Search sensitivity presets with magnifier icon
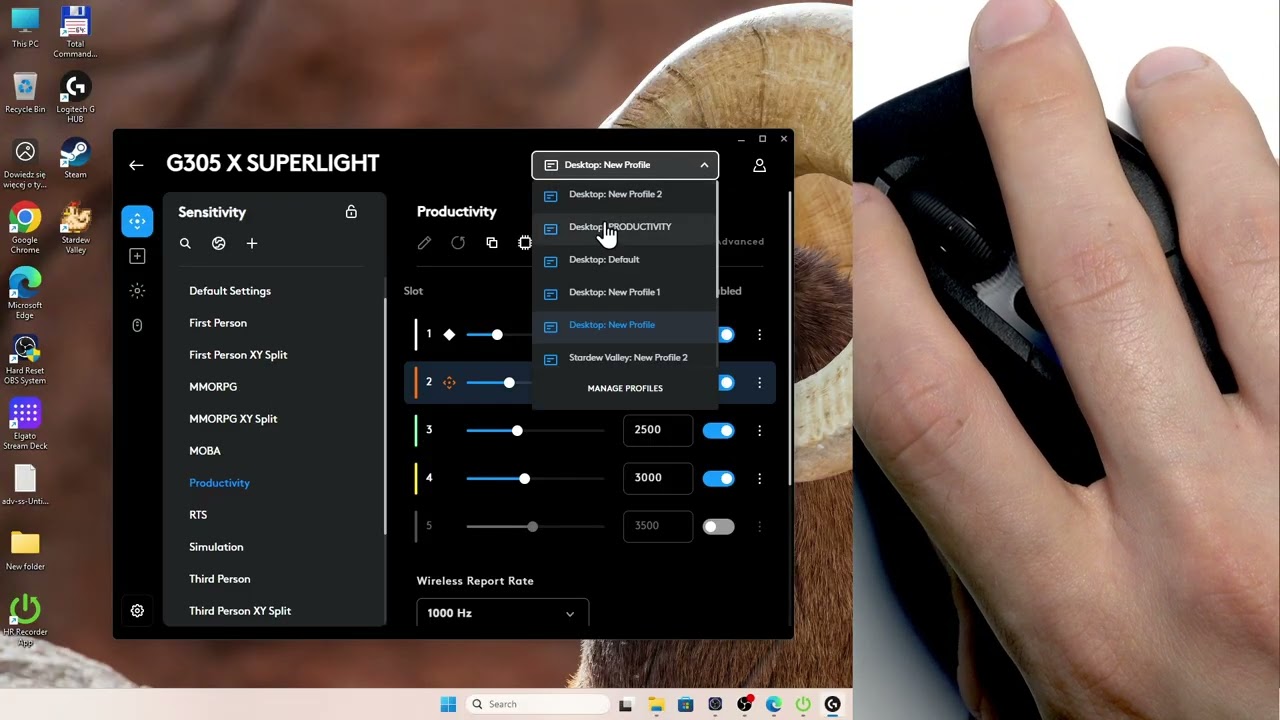The image size is (1280, 720). click(185, 243)
